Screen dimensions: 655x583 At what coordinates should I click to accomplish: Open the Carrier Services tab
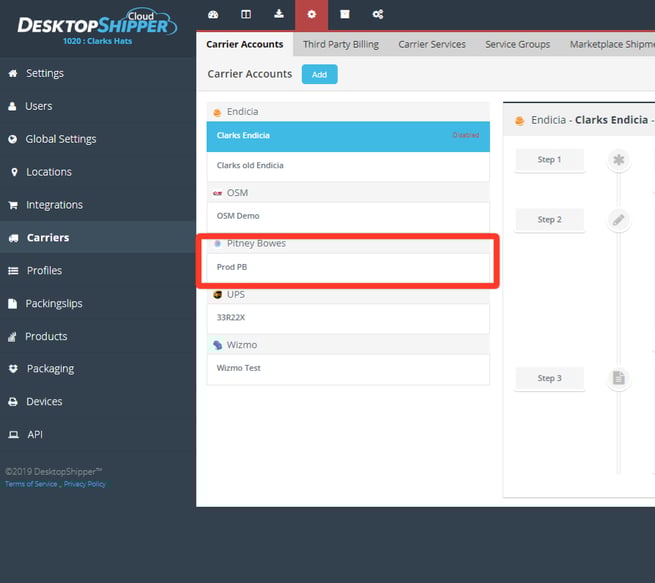(x=432, y=44)
